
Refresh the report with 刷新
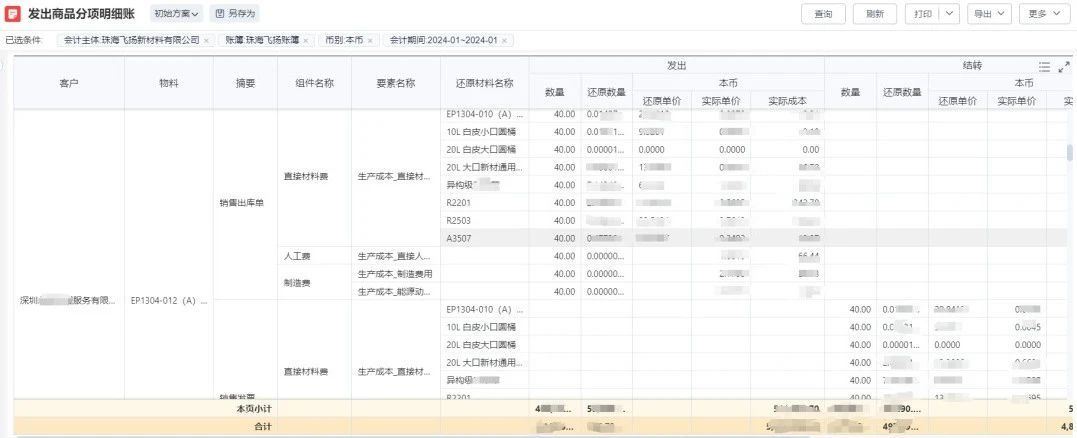(874, 14)
